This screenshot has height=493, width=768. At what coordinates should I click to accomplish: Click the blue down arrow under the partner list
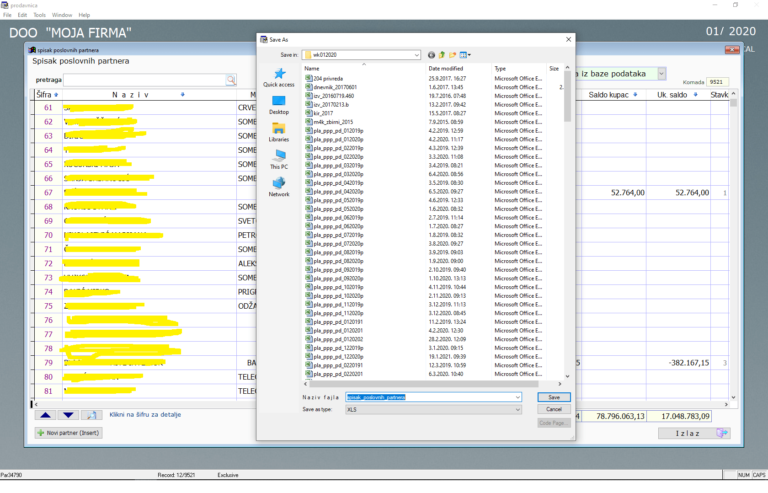click(68, 415)
